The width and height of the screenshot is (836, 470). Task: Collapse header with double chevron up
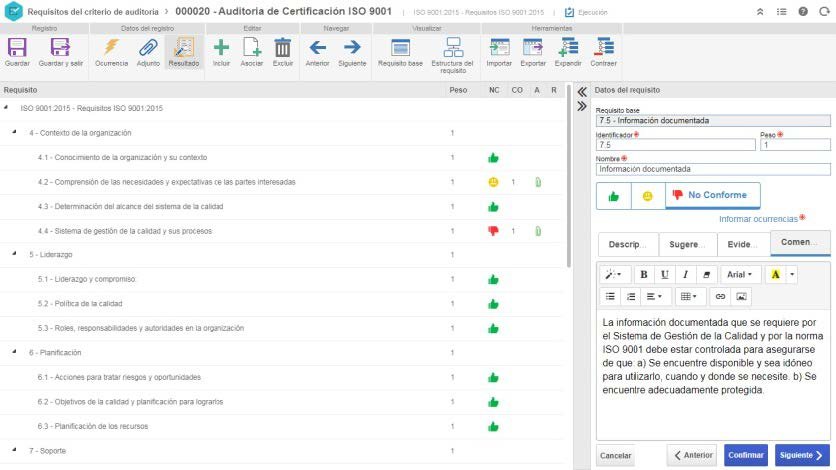[x=760, y=12]
